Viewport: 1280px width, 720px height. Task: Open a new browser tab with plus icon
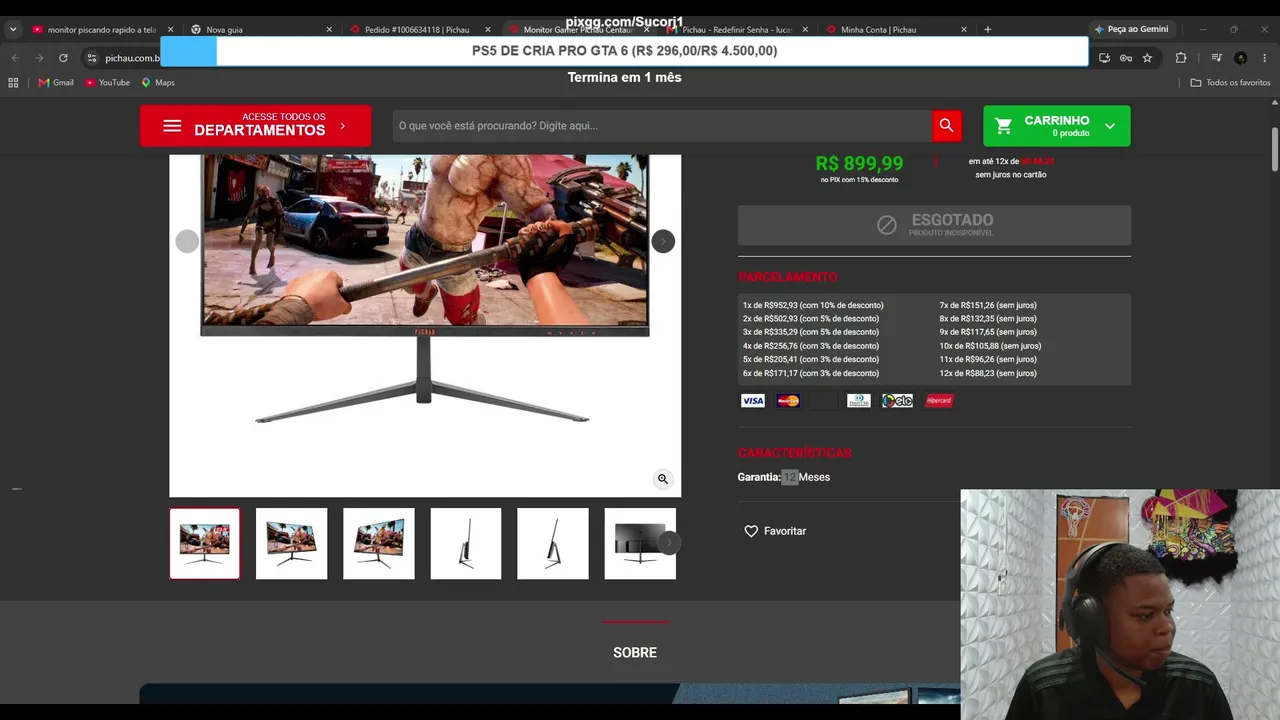pos(987,29)
